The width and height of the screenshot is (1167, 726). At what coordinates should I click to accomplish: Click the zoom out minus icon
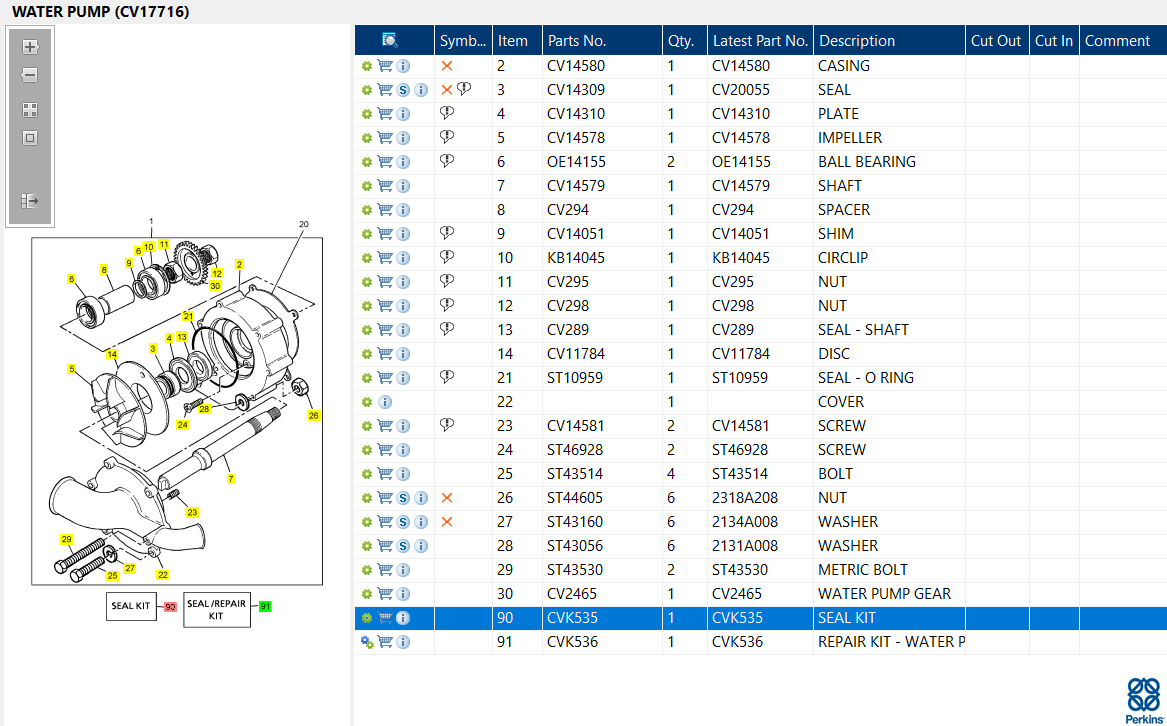tap(30, 75)
